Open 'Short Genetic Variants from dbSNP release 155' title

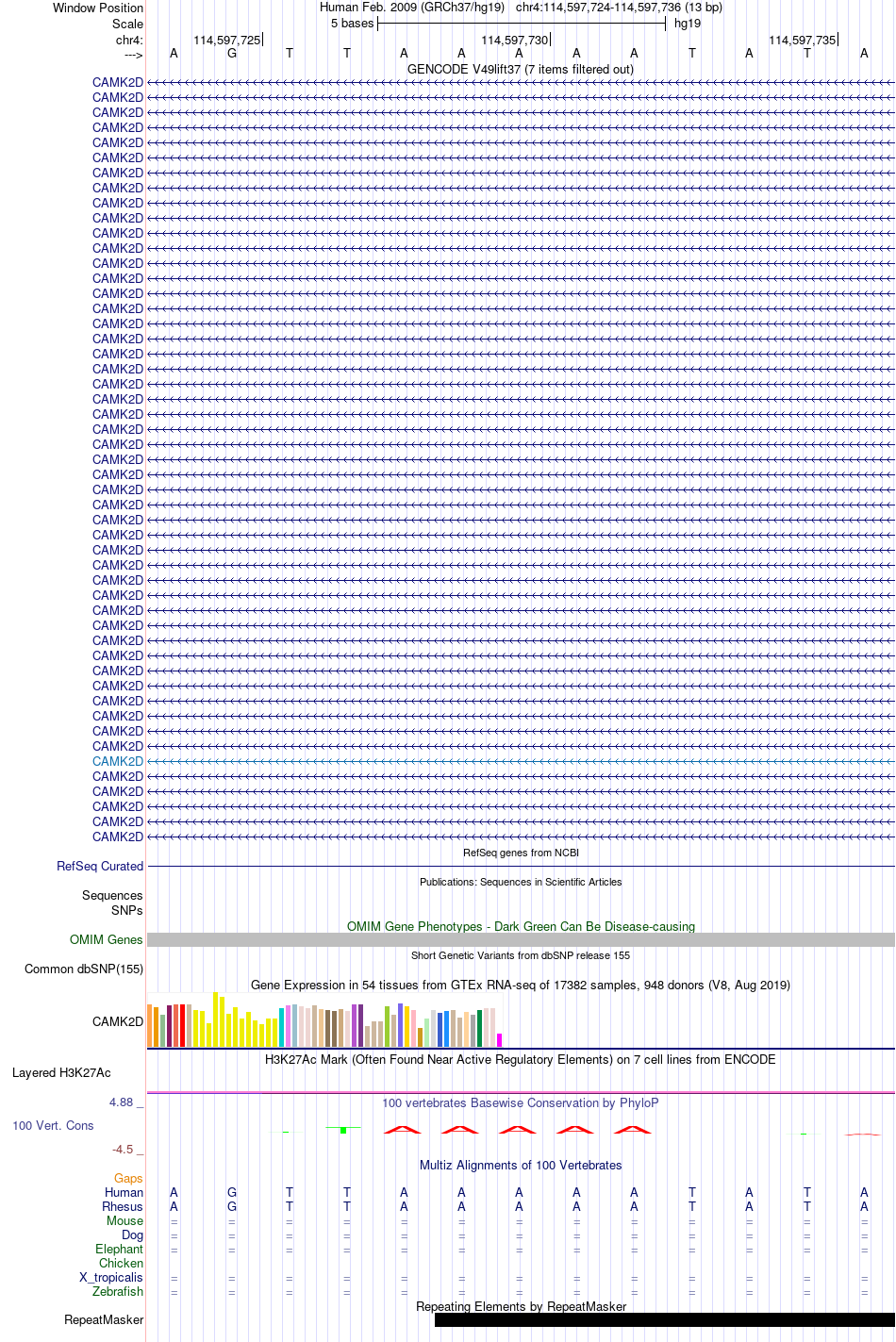pyautogui.click(x=521, y=955)
